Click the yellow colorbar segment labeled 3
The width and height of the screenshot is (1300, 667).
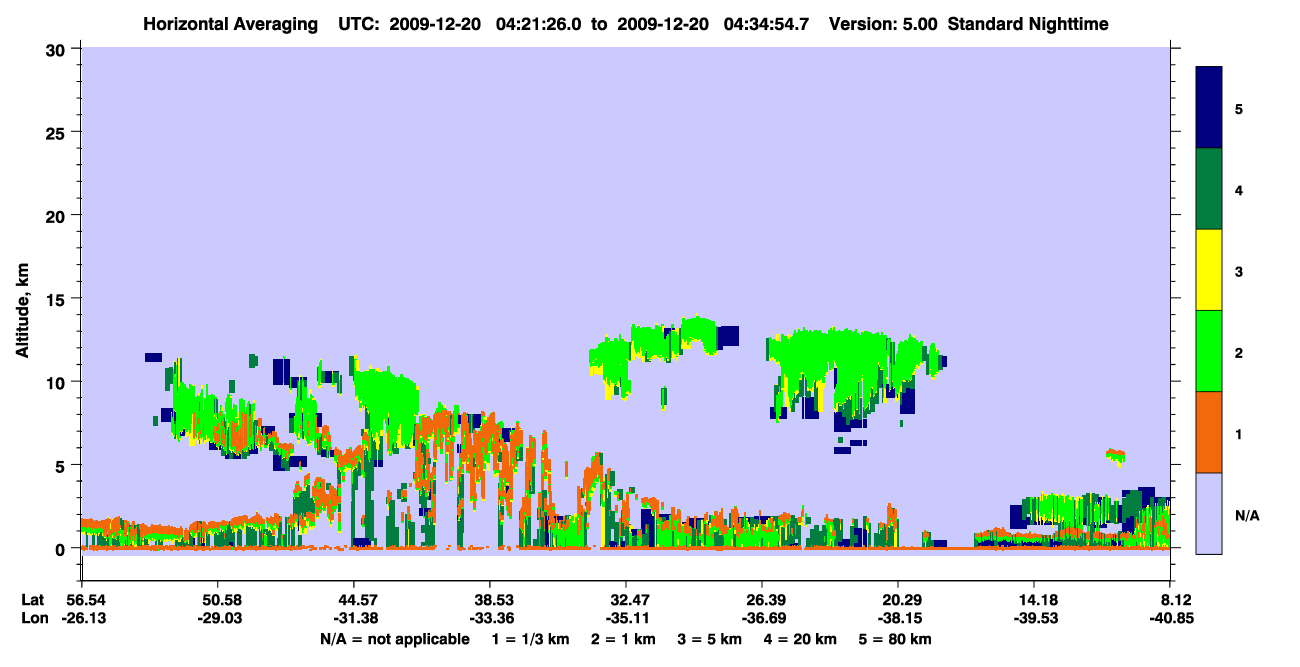pos(1209,270)
